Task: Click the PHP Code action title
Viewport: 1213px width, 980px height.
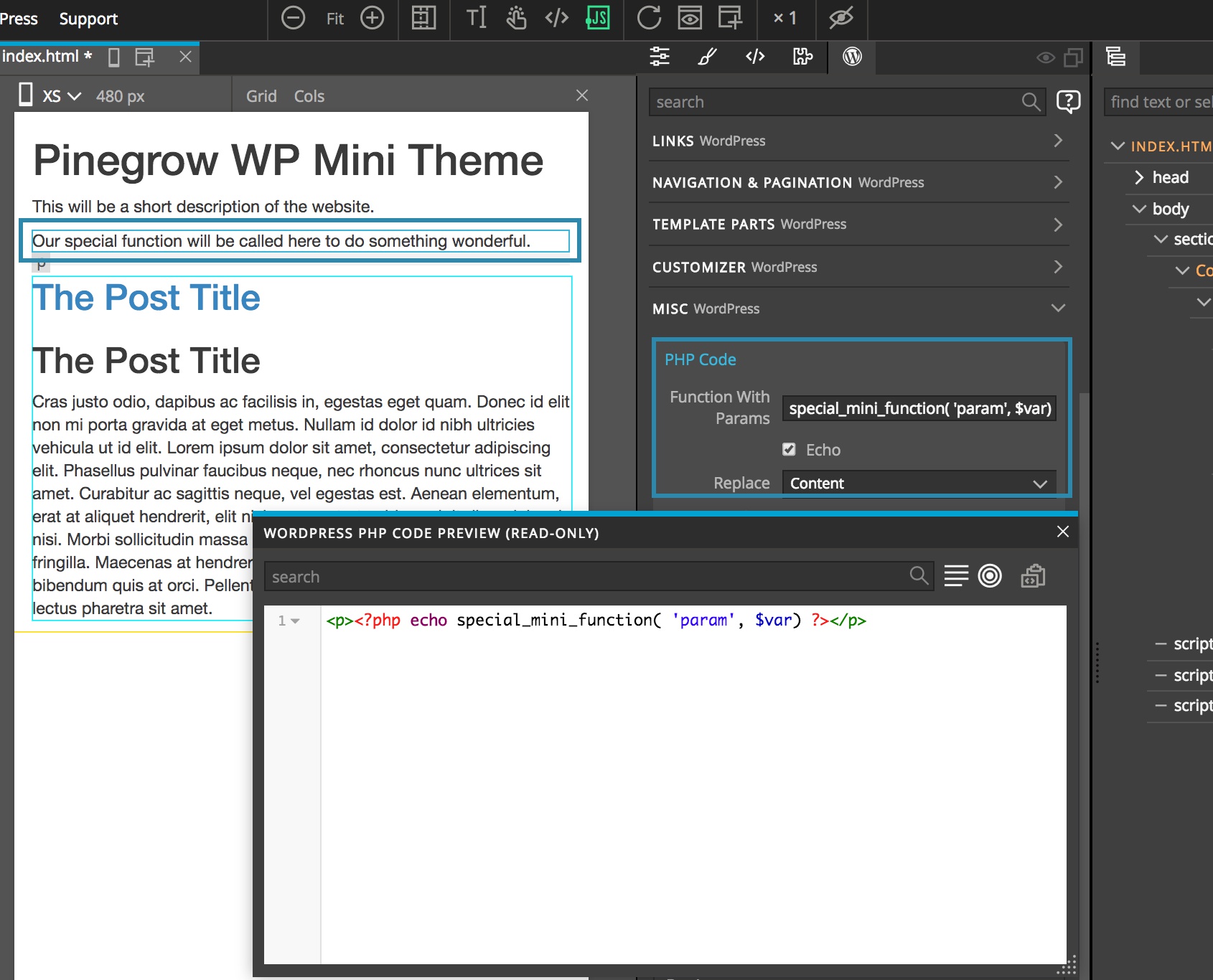Action: pyautogui.click(x=700, y=359)
